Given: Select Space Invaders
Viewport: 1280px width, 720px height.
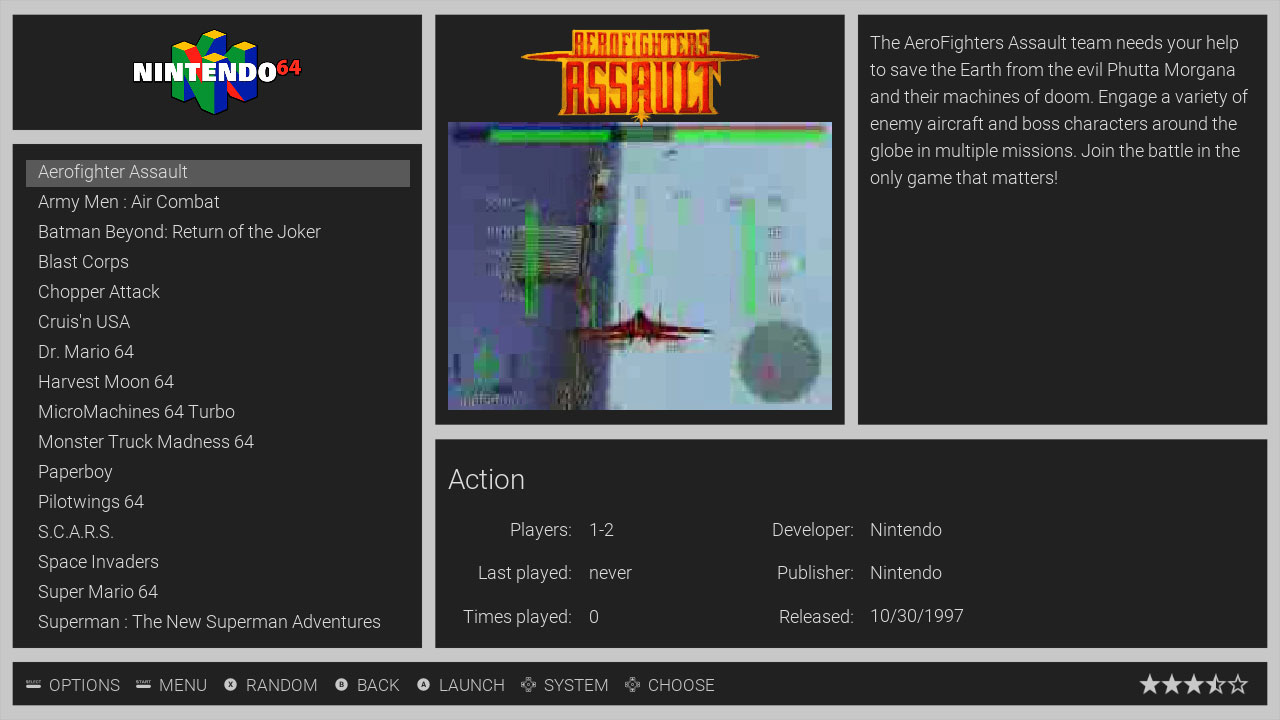Looking at the screenshot, I should click(x=218, y=562).
